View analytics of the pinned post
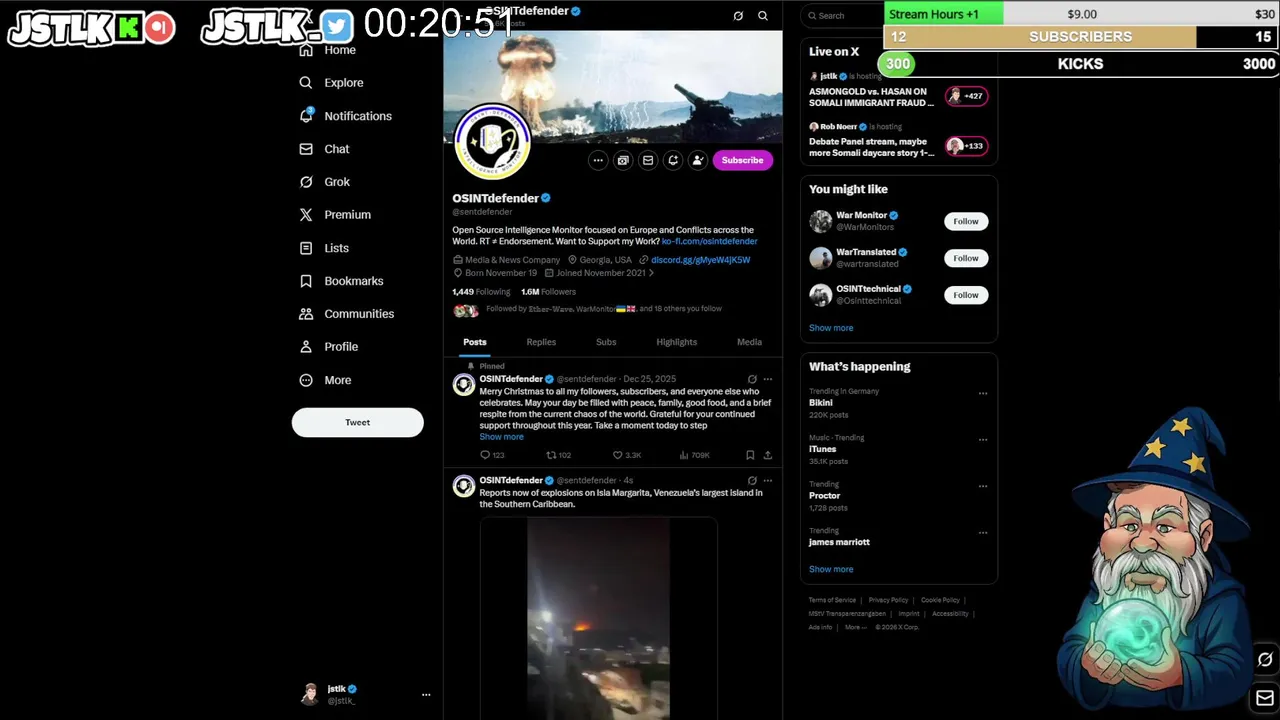 pyautogui.click(x=694, y=455)
